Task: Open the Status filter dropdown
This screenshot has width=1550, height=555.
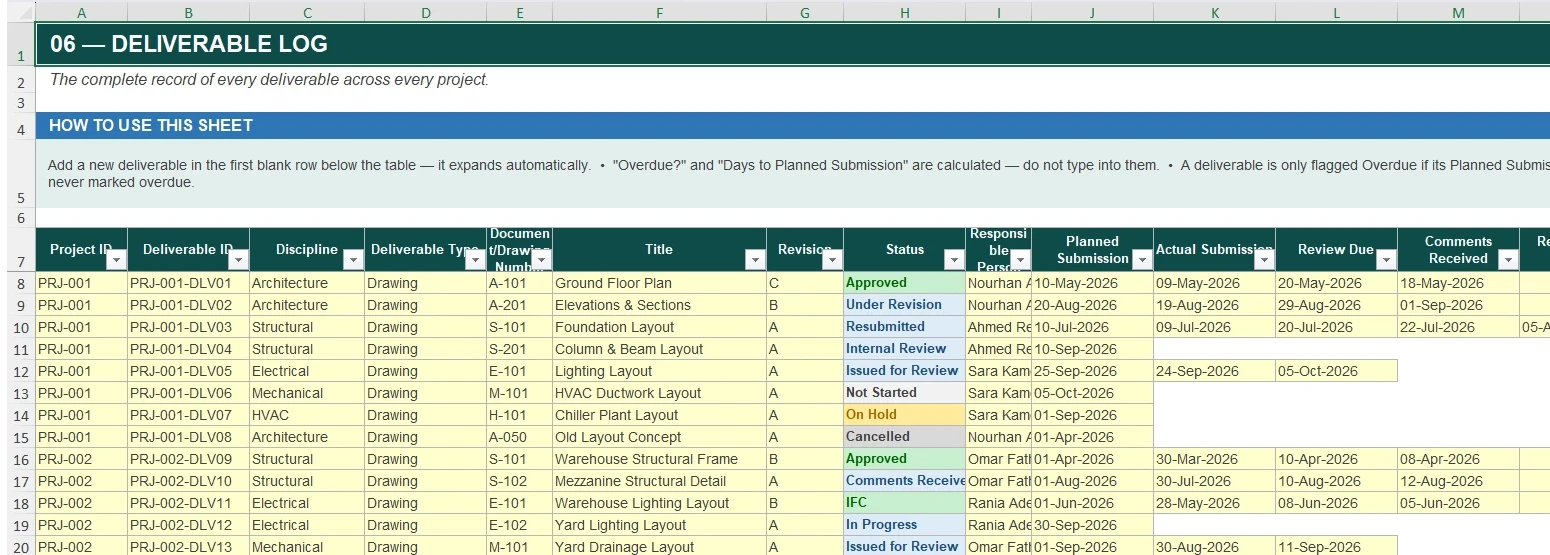Action: (x=954, y=260)
